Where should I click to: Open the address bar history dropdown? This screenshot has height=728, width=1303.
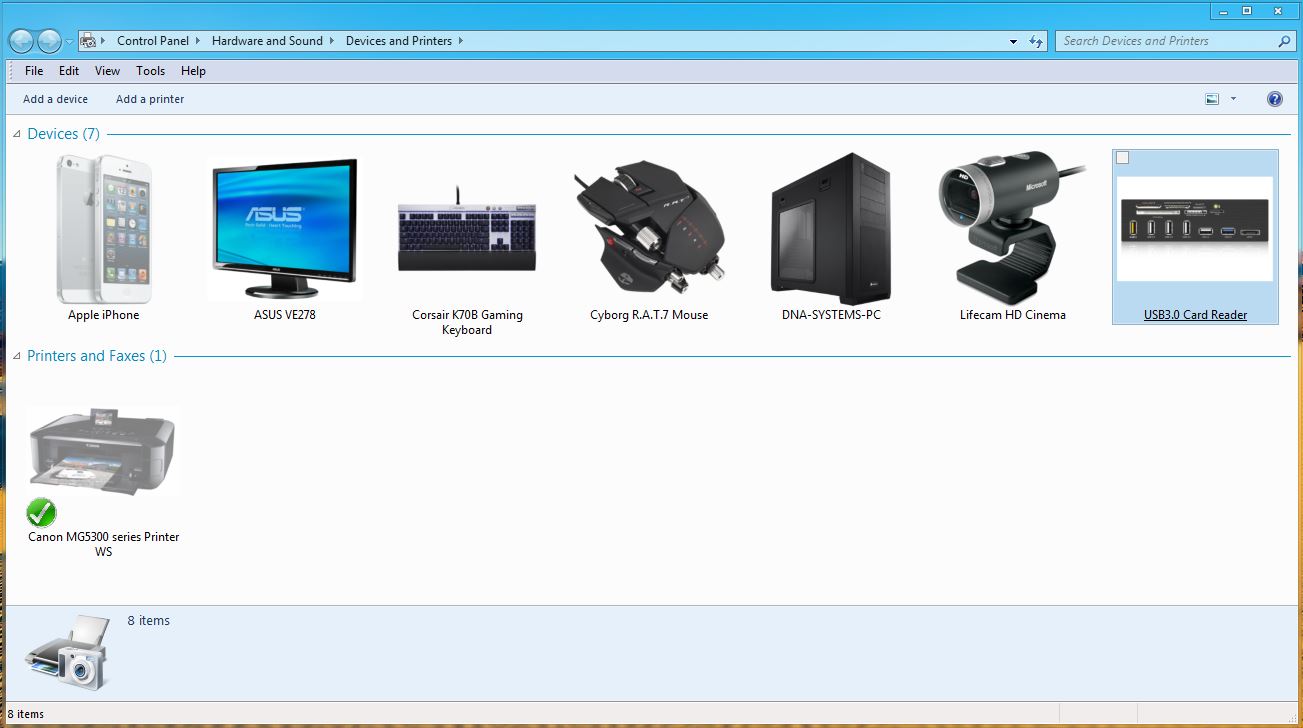1012,41
